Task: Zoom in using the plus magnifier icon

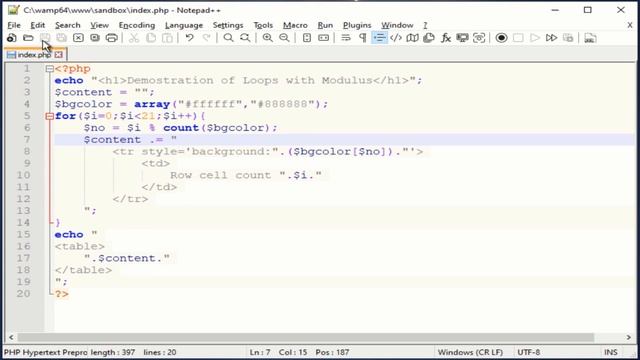Action: point(267,38)
